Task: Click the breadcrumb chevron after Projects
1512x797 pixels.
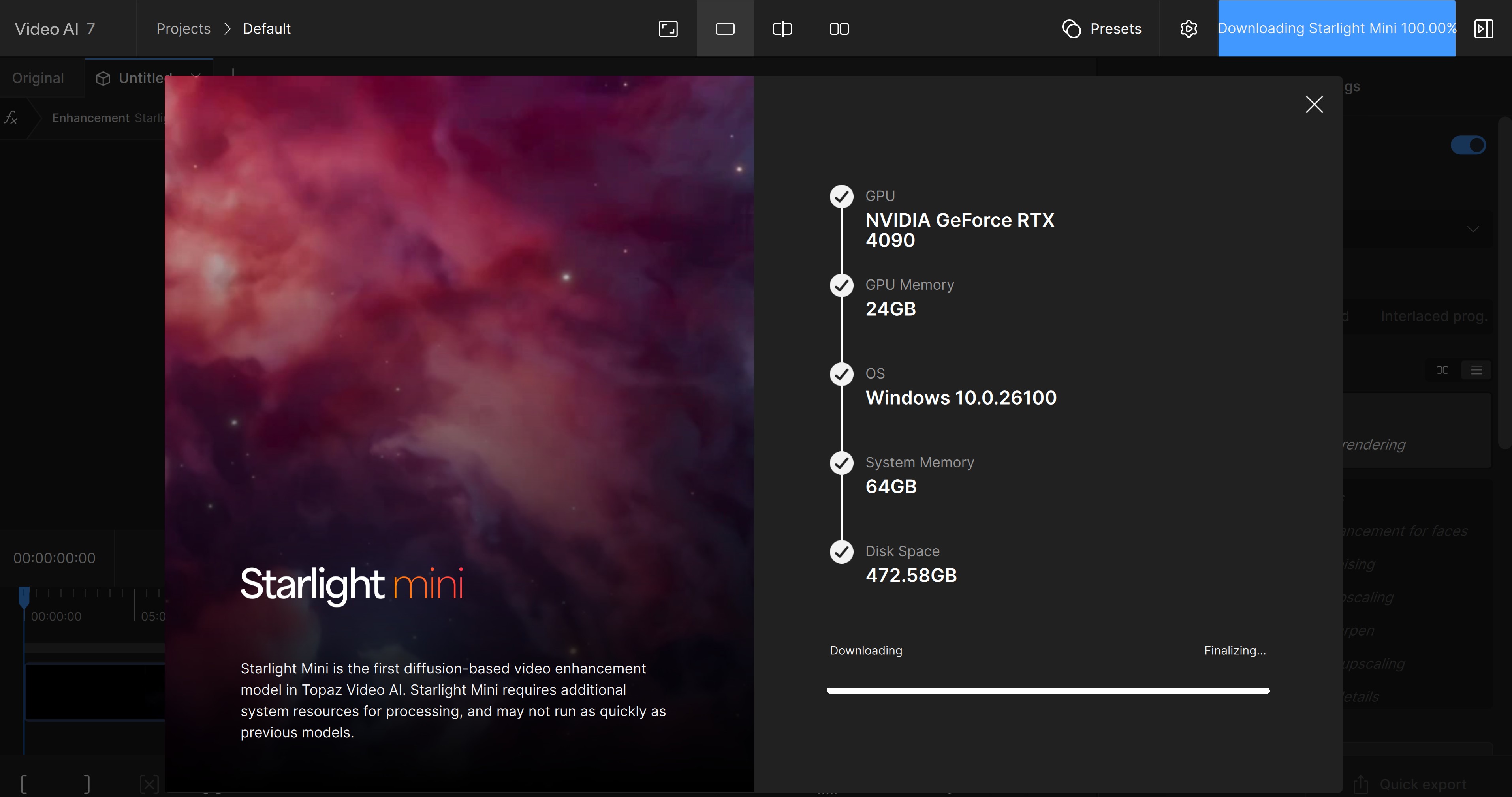Action: pyautogui.click(x=227, y=29)
